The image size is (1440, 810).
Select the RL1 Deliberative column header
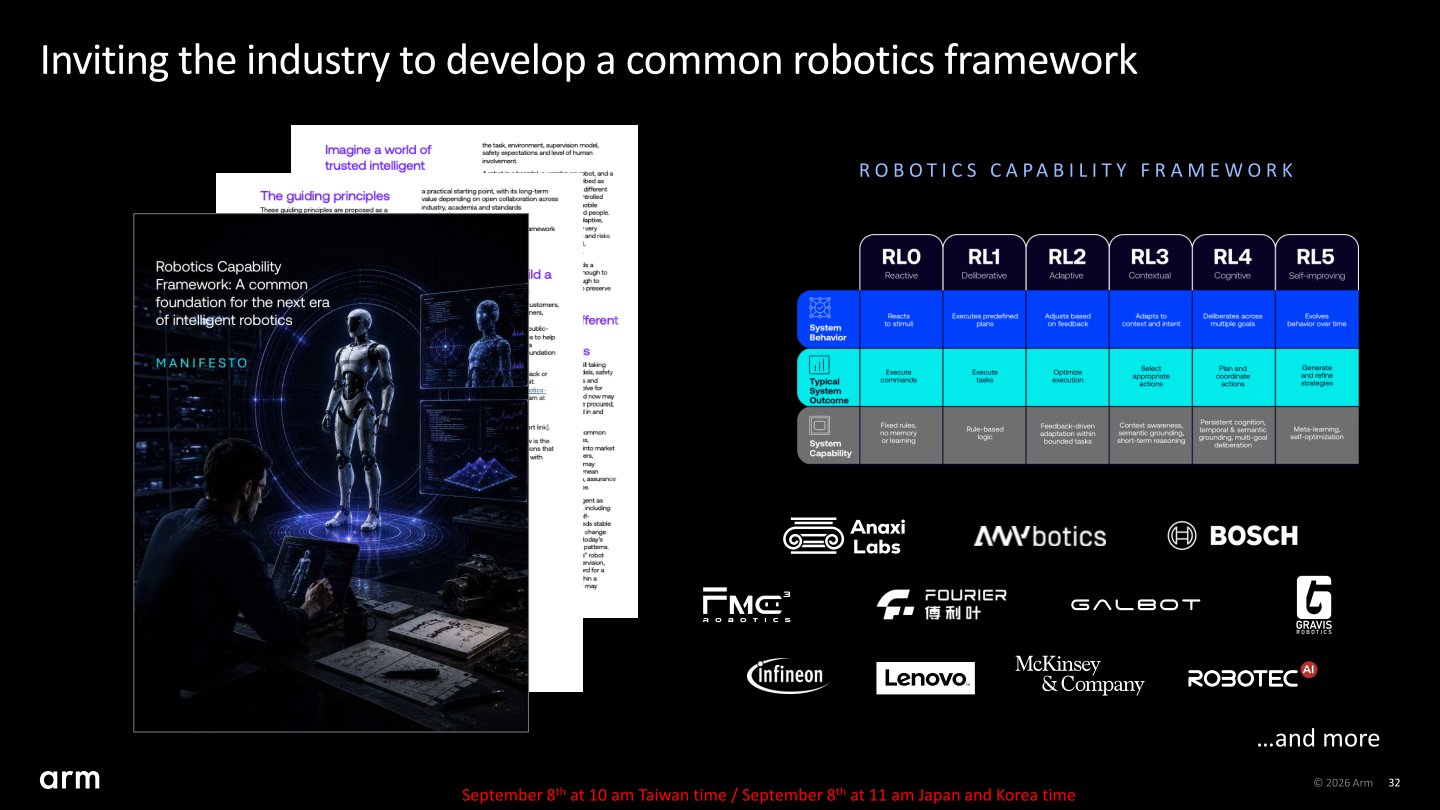pos(984,262)
